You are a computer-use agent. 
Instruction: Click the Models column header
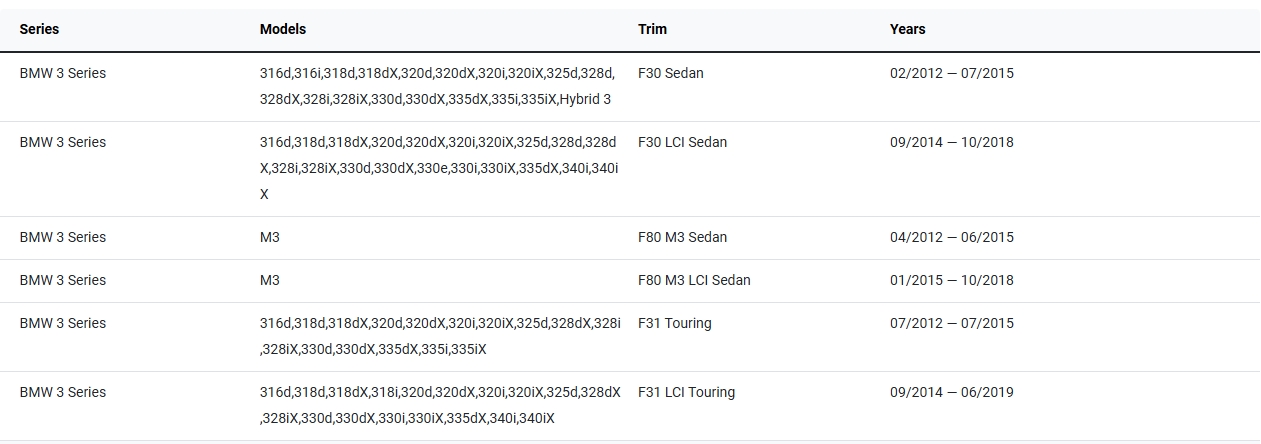282,29
